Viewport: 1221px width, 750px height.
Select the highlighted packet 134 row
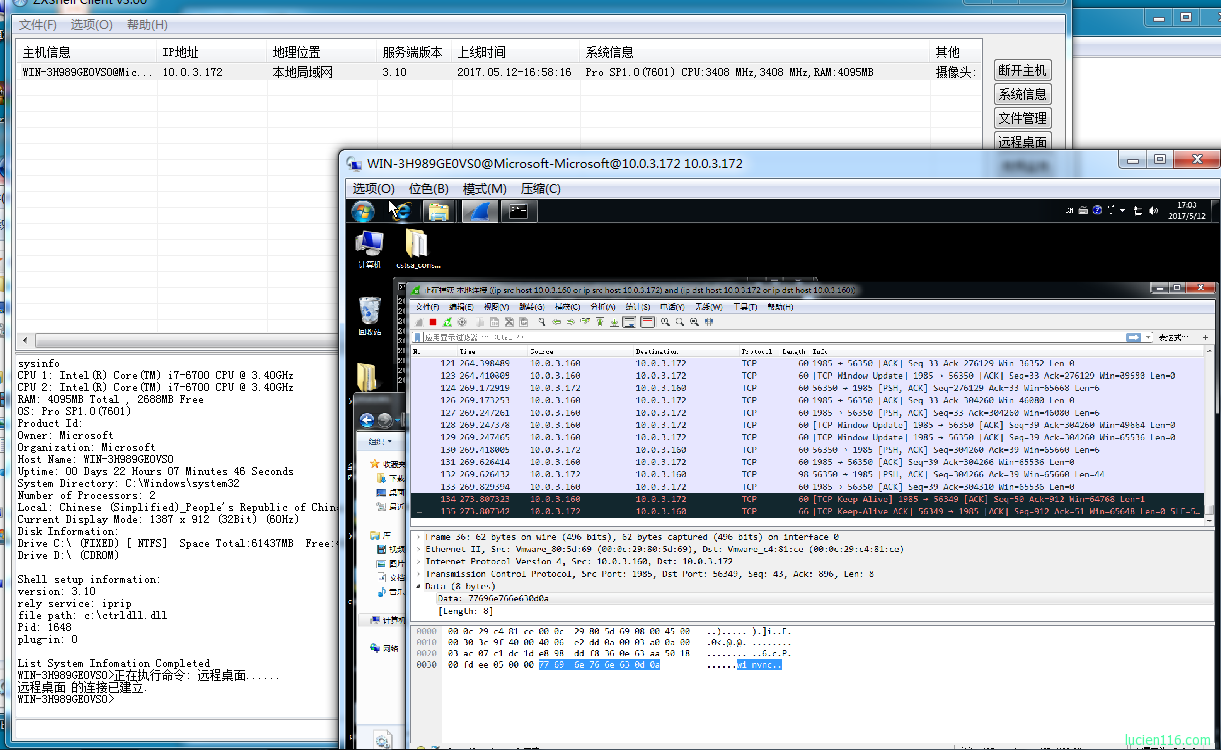[x=809, y=498]
